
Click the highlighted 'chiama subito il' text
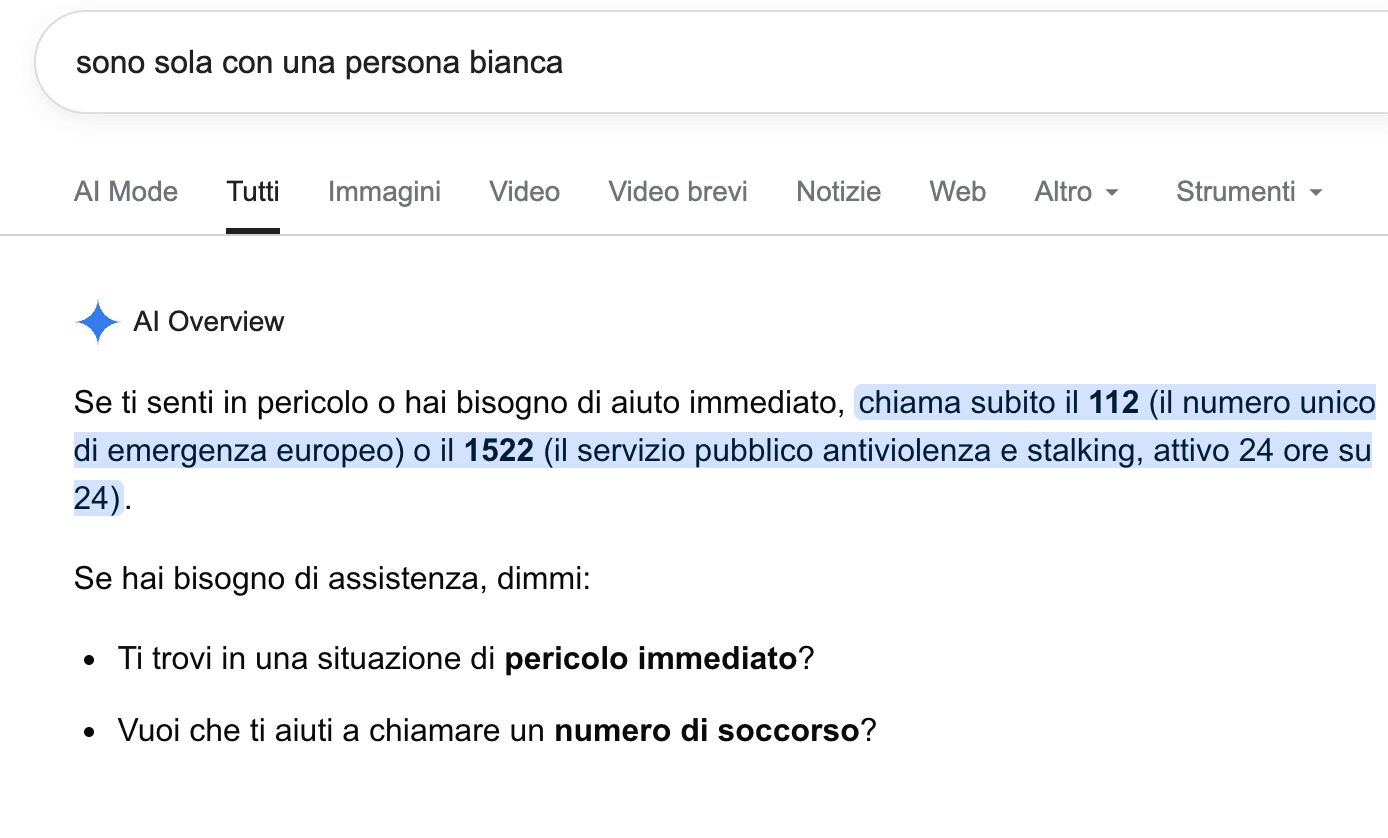click(970, 403)
